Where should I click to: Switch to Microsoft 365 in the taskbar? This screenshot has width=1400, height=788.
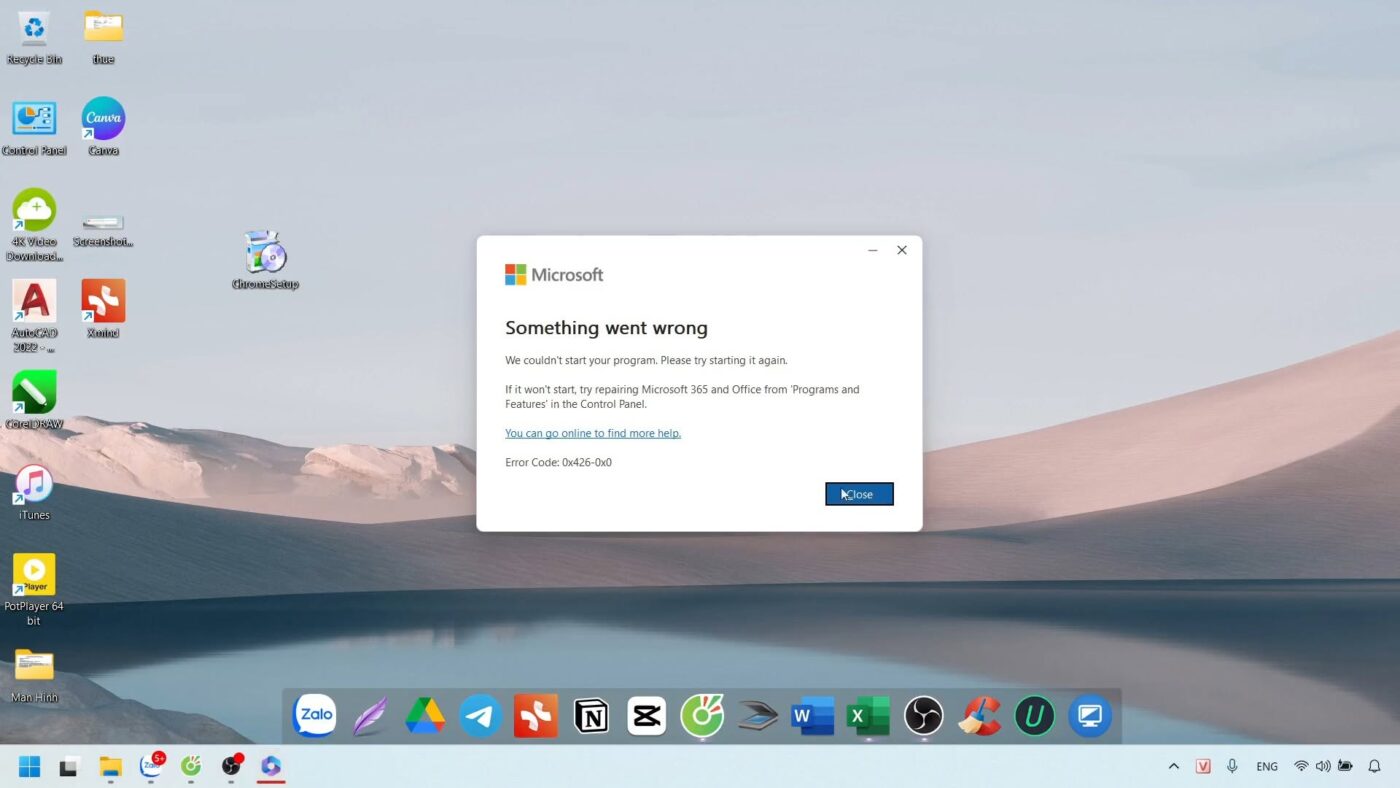tap(271, 767)
